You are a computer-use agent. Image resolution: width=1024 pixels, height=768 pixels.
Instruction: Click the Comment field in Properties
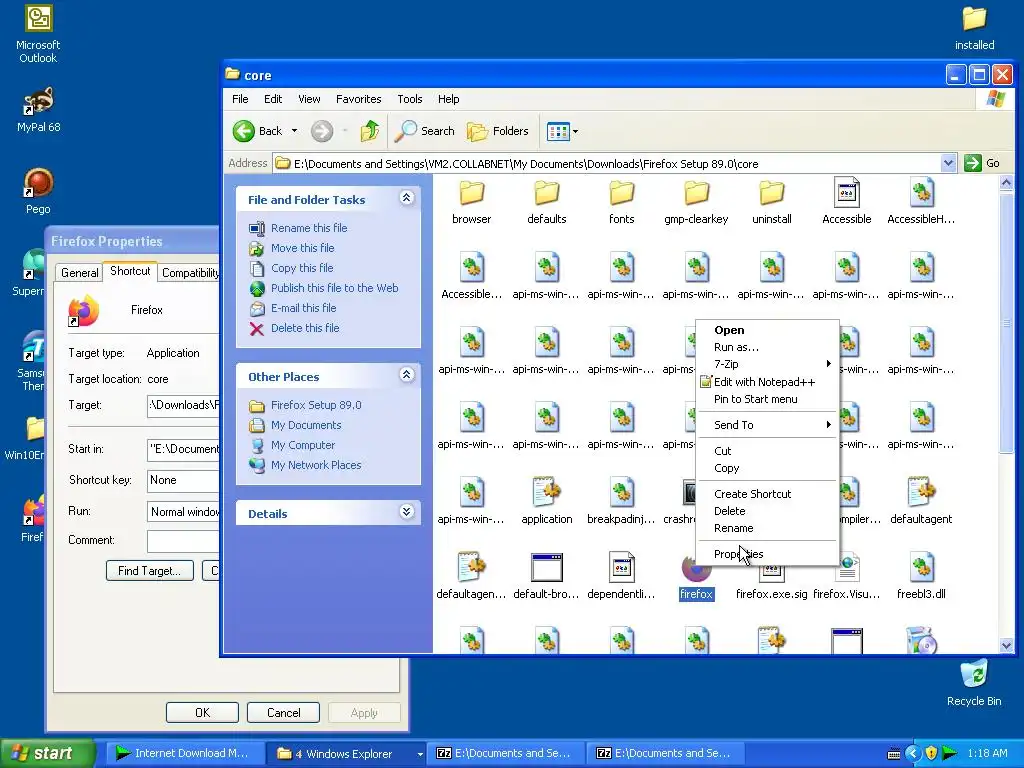184,541
